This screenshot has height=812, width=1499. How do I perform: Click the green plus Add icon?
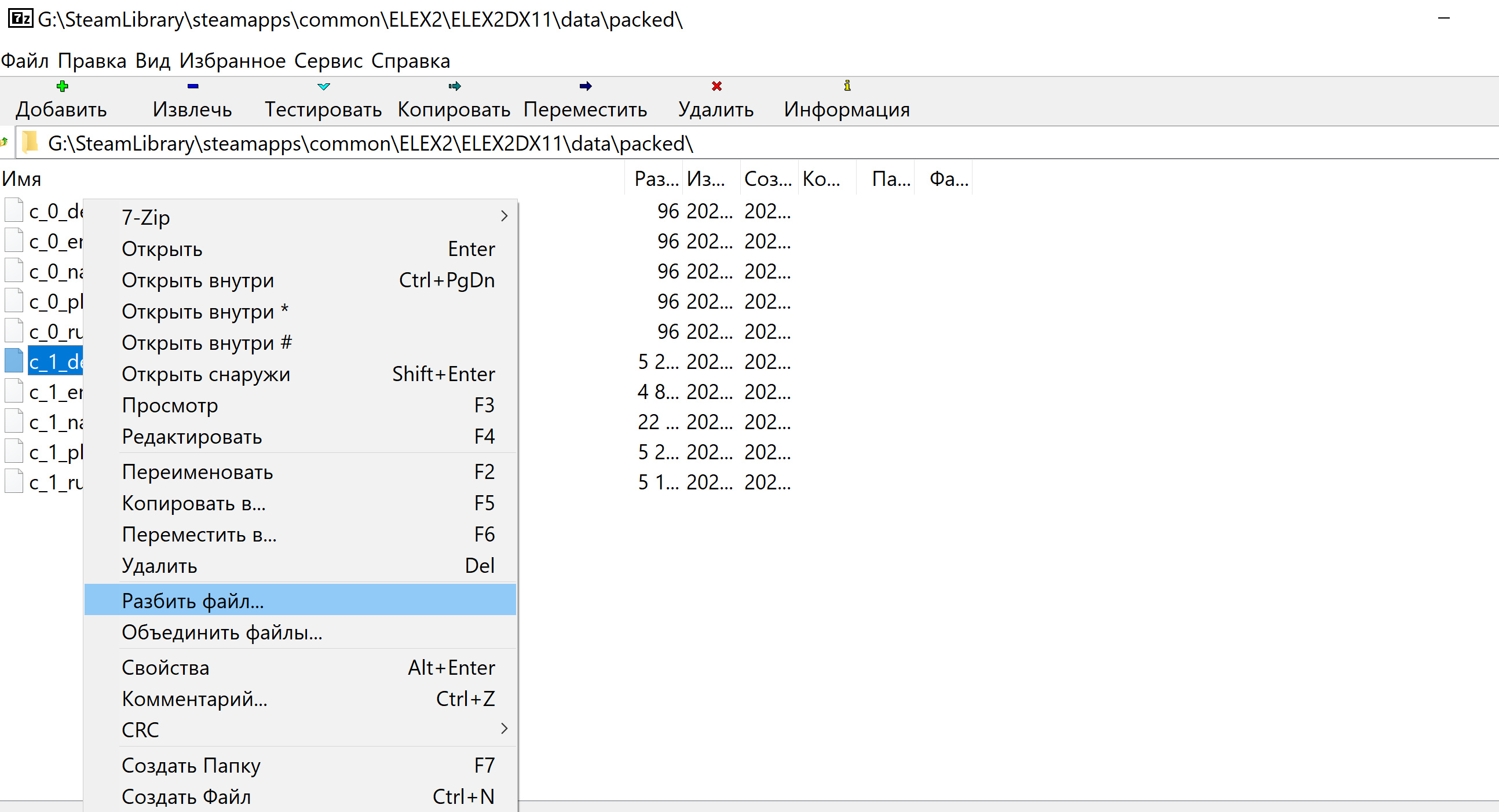pos(62,86)
